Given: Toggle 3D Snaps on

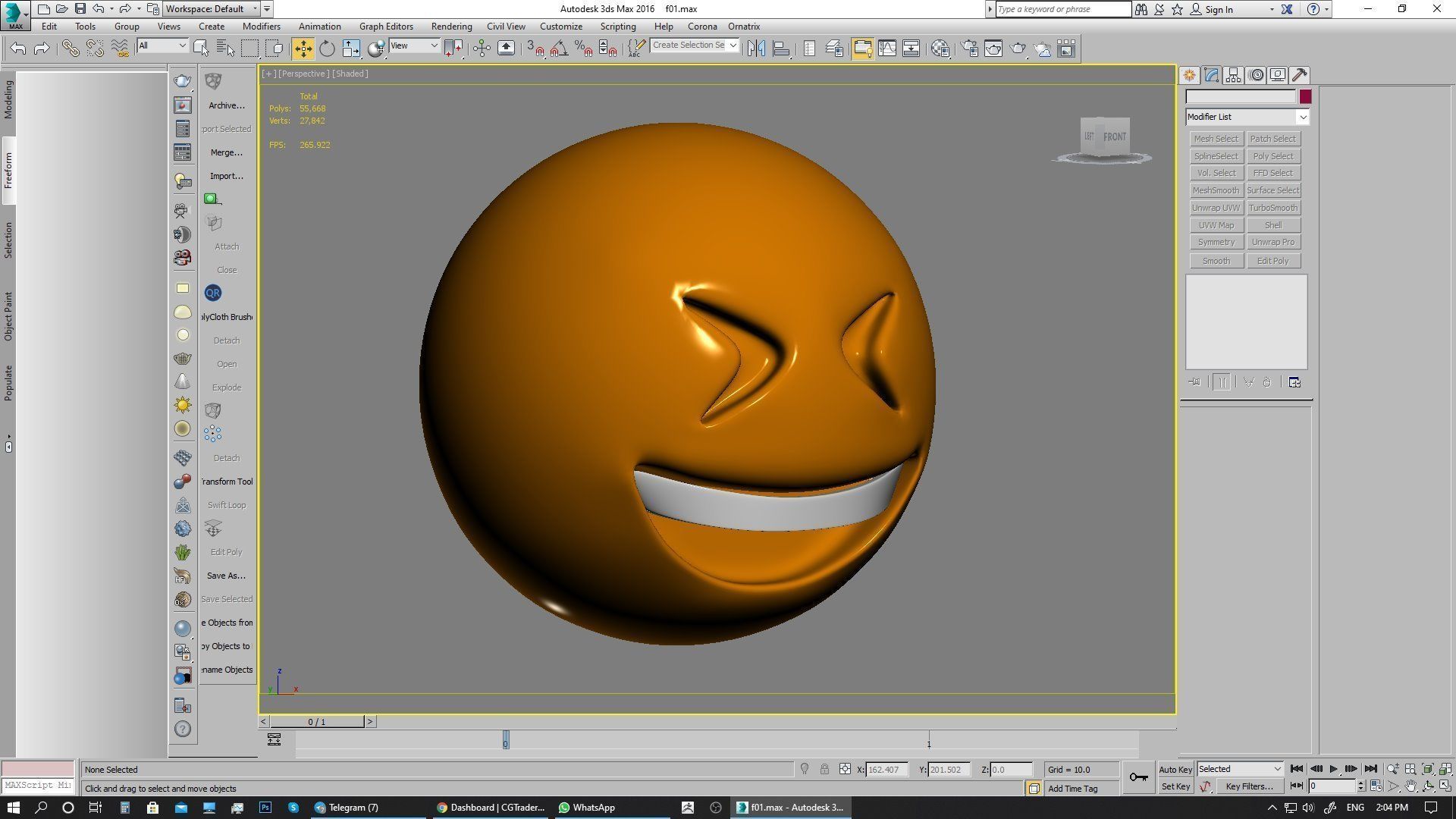Looking at the screenshot, I should click(535, 49).
